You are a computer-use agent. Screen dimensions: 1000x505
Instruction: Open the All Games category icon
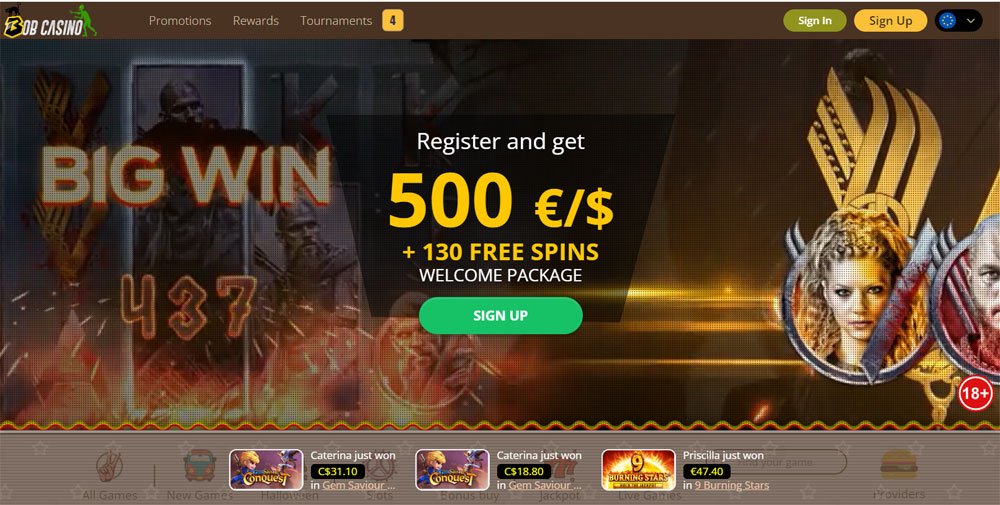coord(109,467)
